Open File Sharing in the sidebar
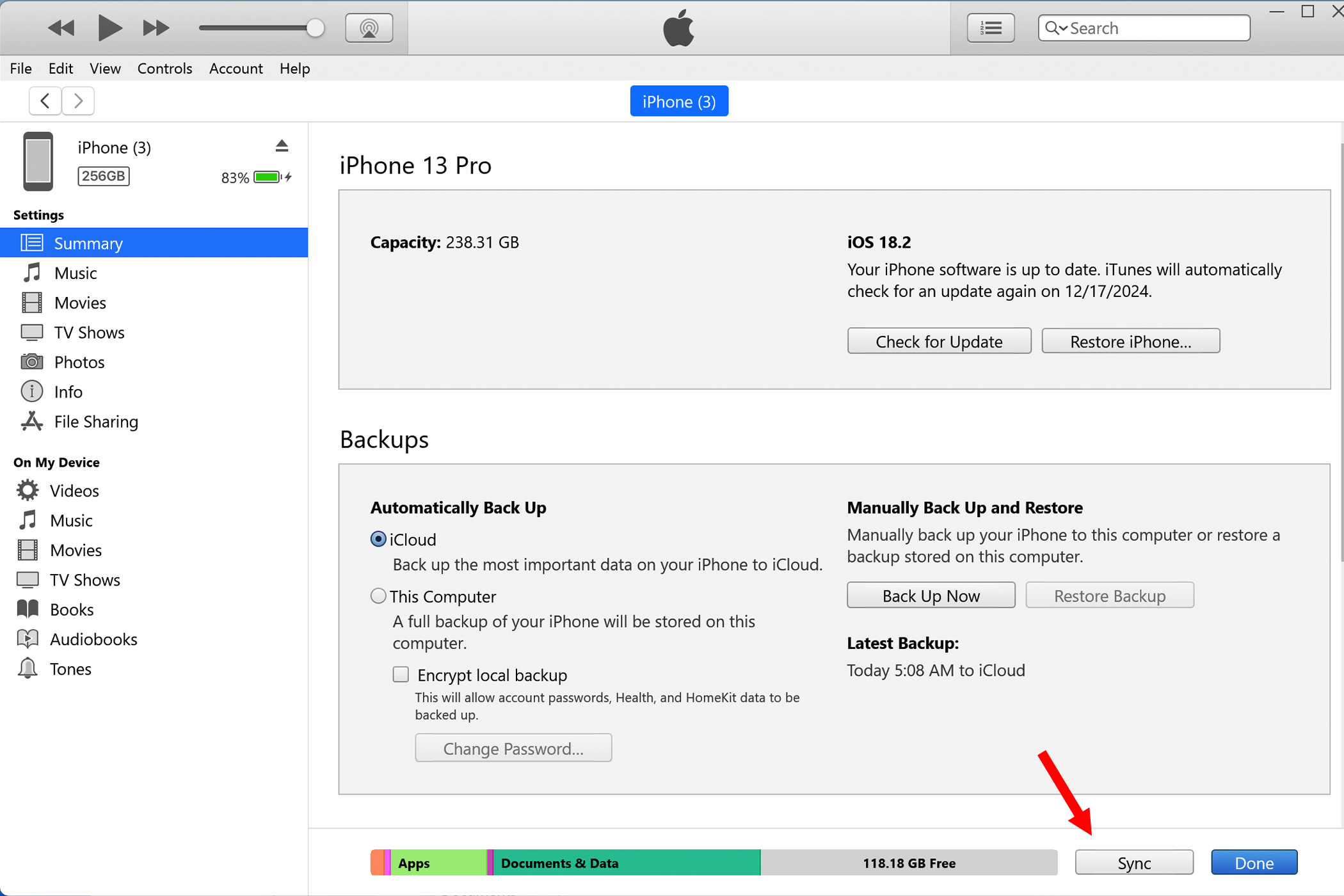The height and width of the screenshot is (896, 1344). 96,422
